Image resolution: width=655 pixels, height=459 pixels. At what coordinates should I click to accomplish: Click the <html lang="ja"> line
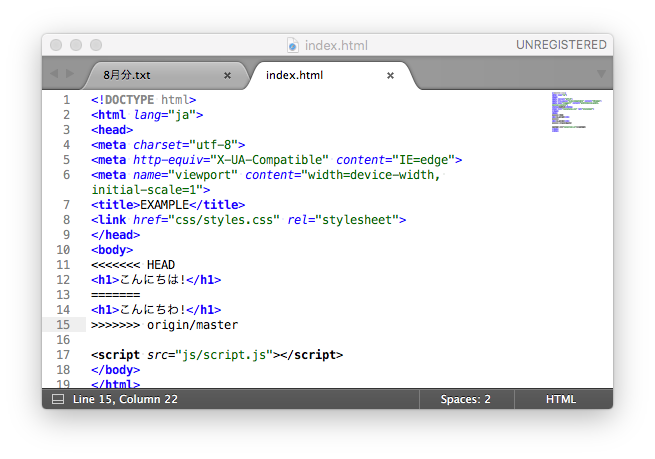(x=147, y=115)
